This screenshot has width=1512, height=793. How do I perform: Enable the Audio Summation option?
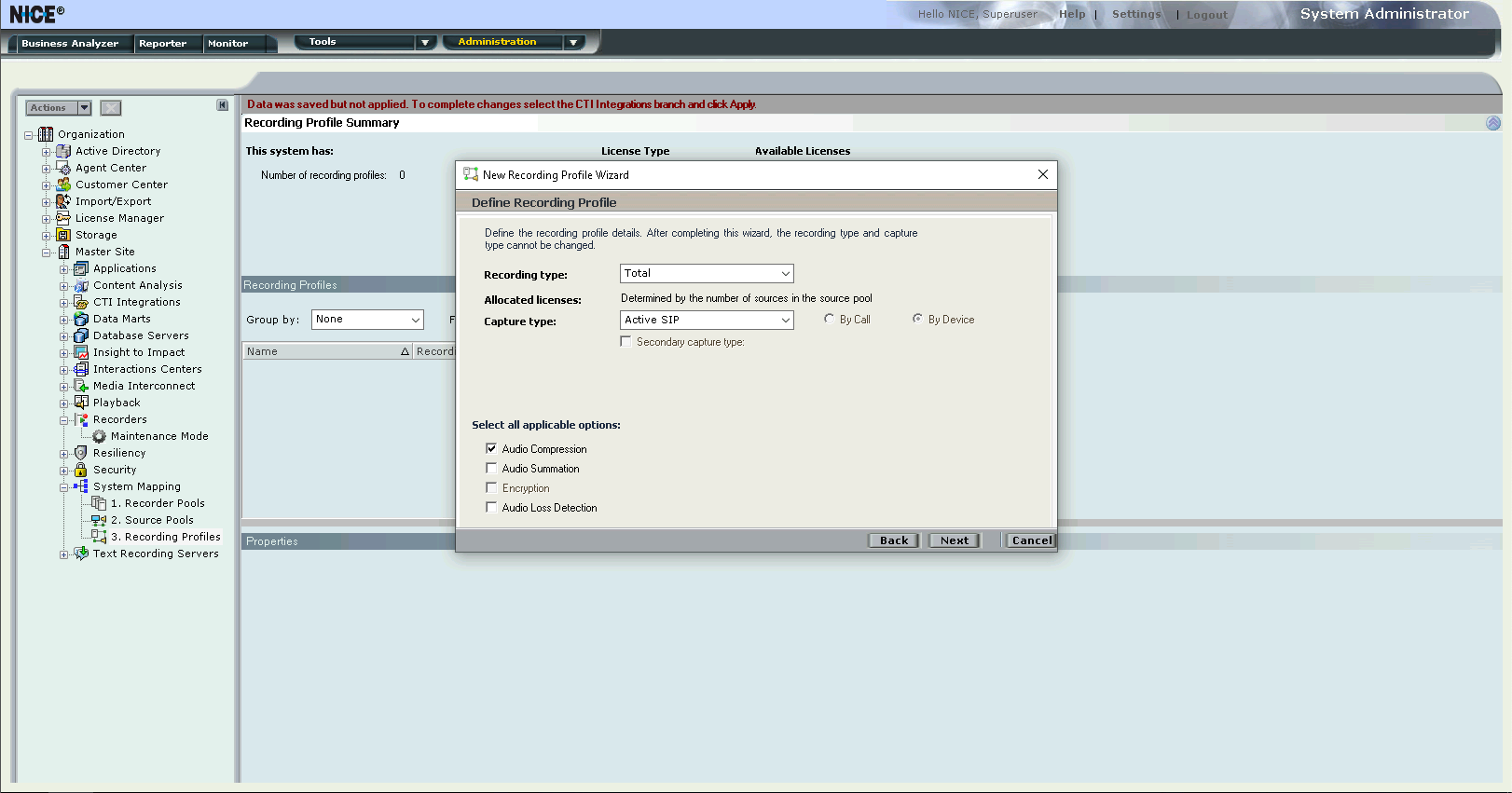491,468
